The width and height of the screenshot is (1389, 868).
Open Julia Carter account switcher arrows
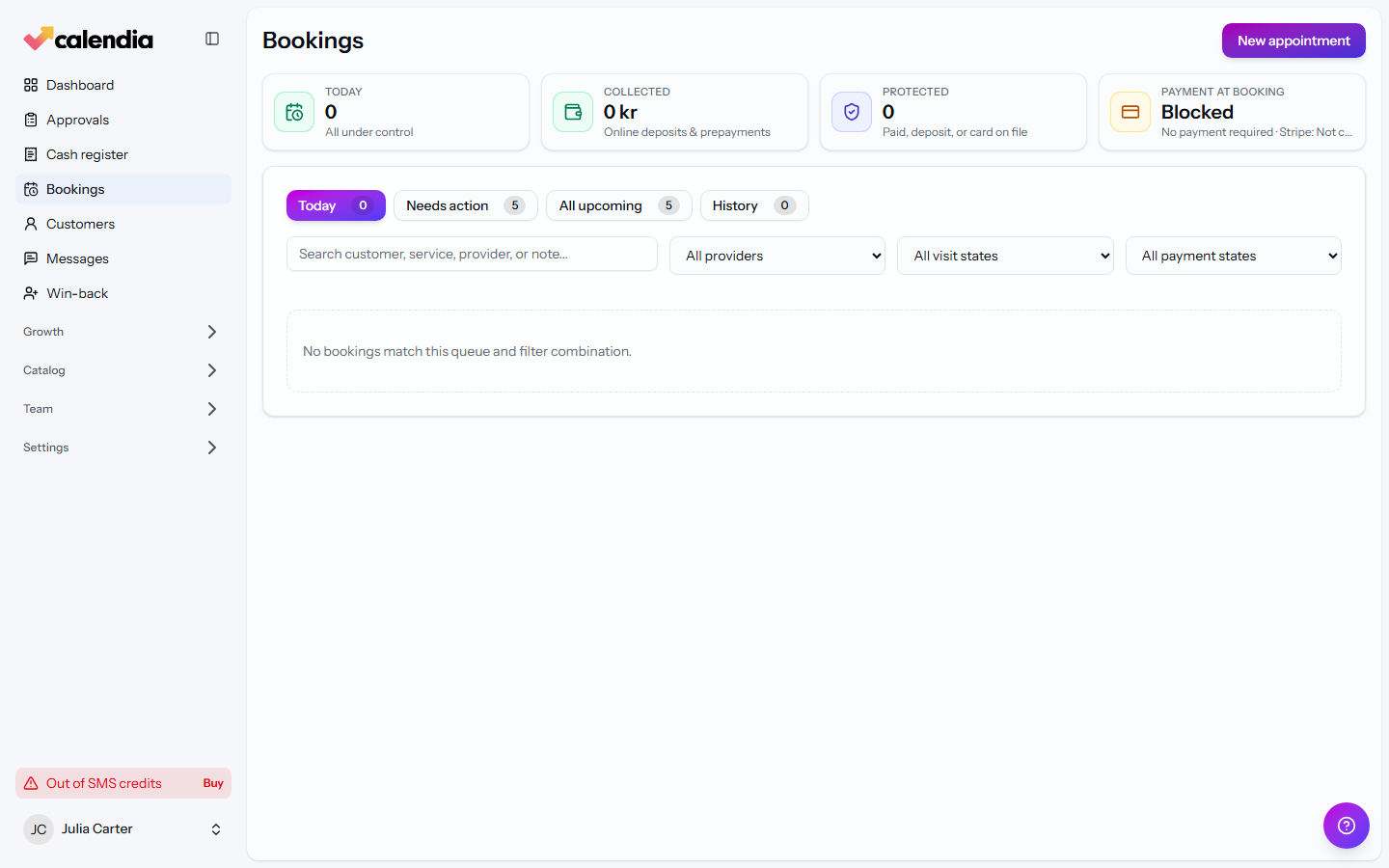coord(216,829)
